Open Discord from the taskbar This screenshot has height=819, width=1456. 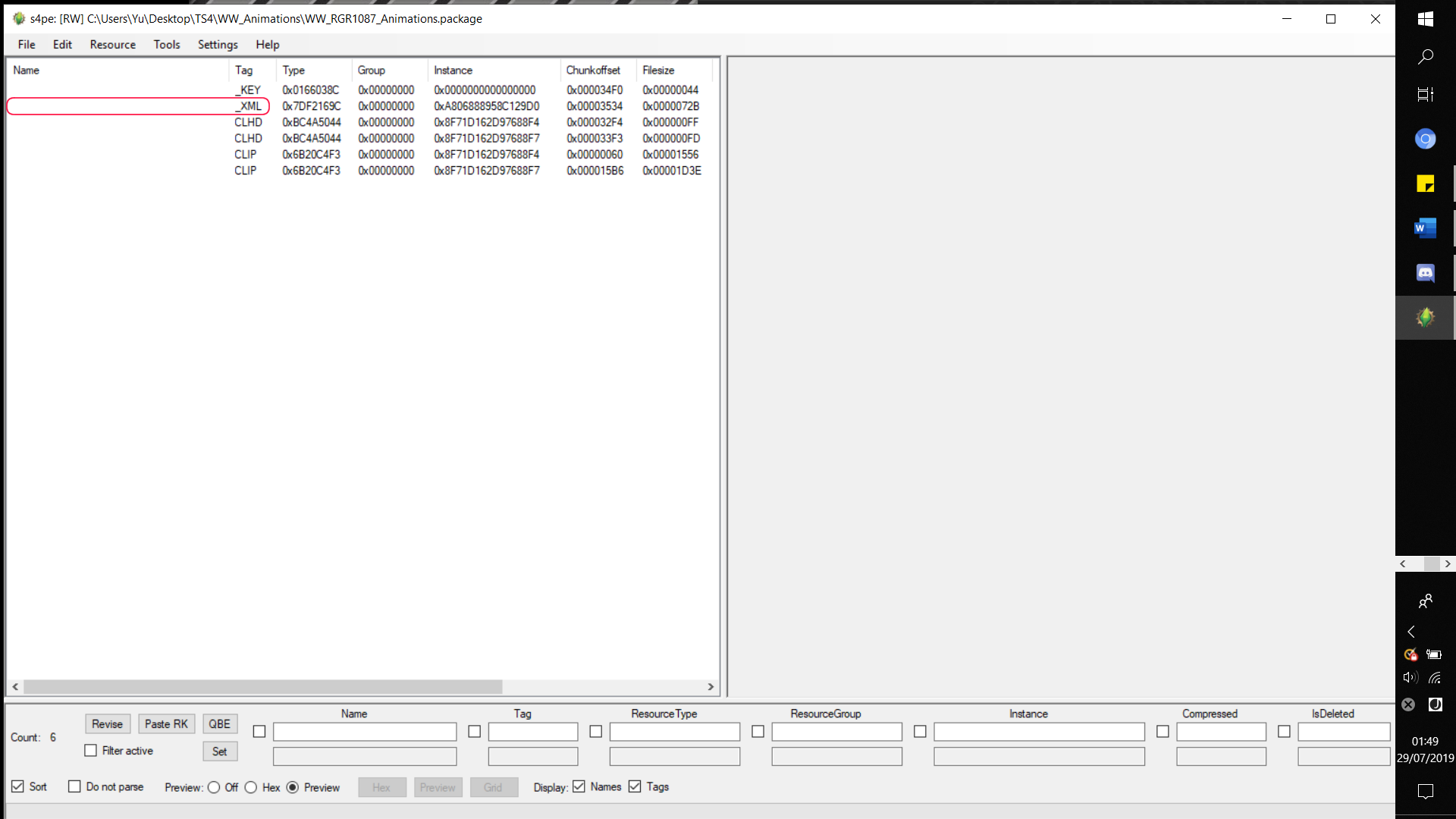point(1425,272)
